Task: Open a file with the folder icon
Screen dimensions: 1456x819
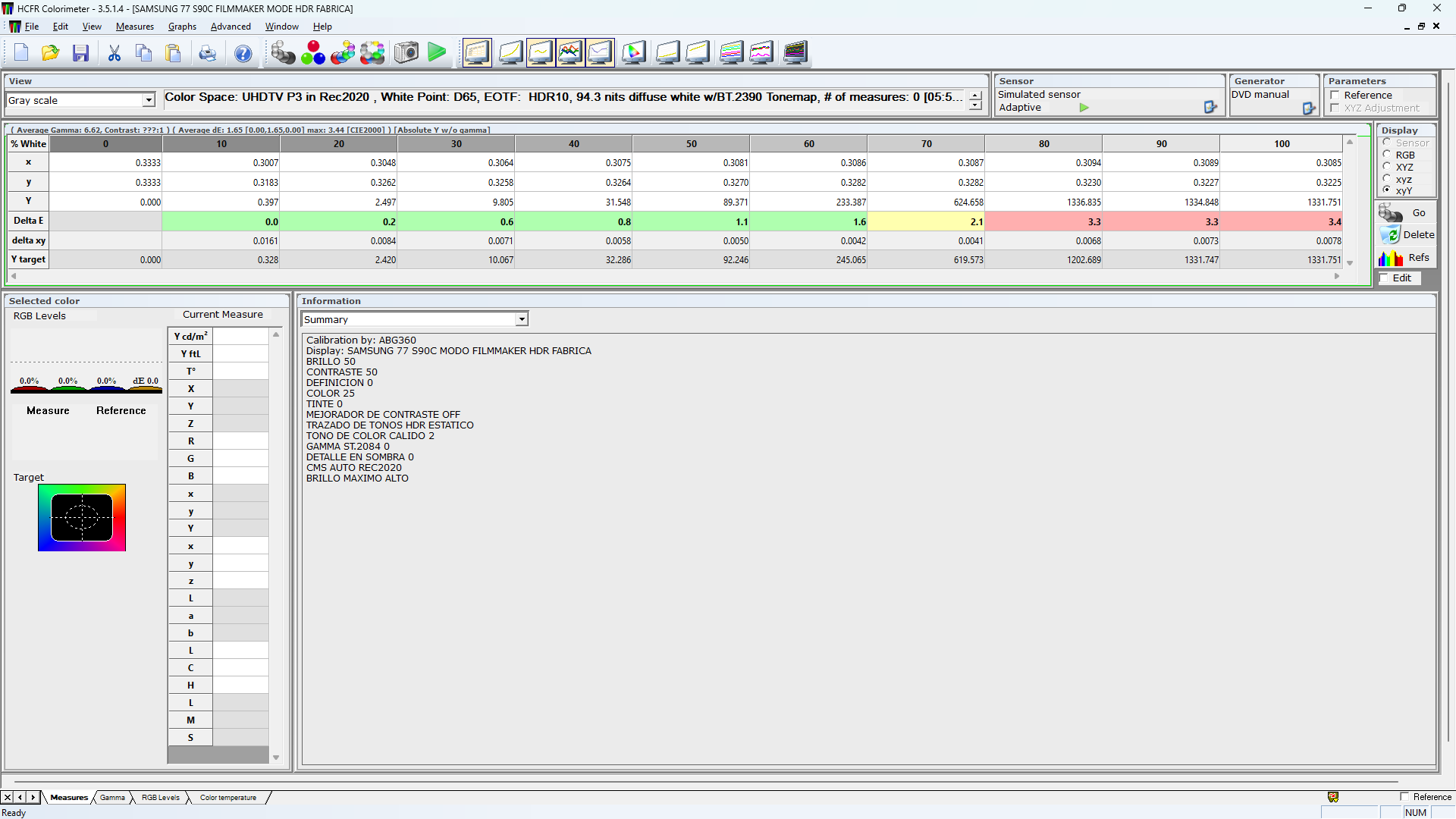Action: tap(51, 53)
